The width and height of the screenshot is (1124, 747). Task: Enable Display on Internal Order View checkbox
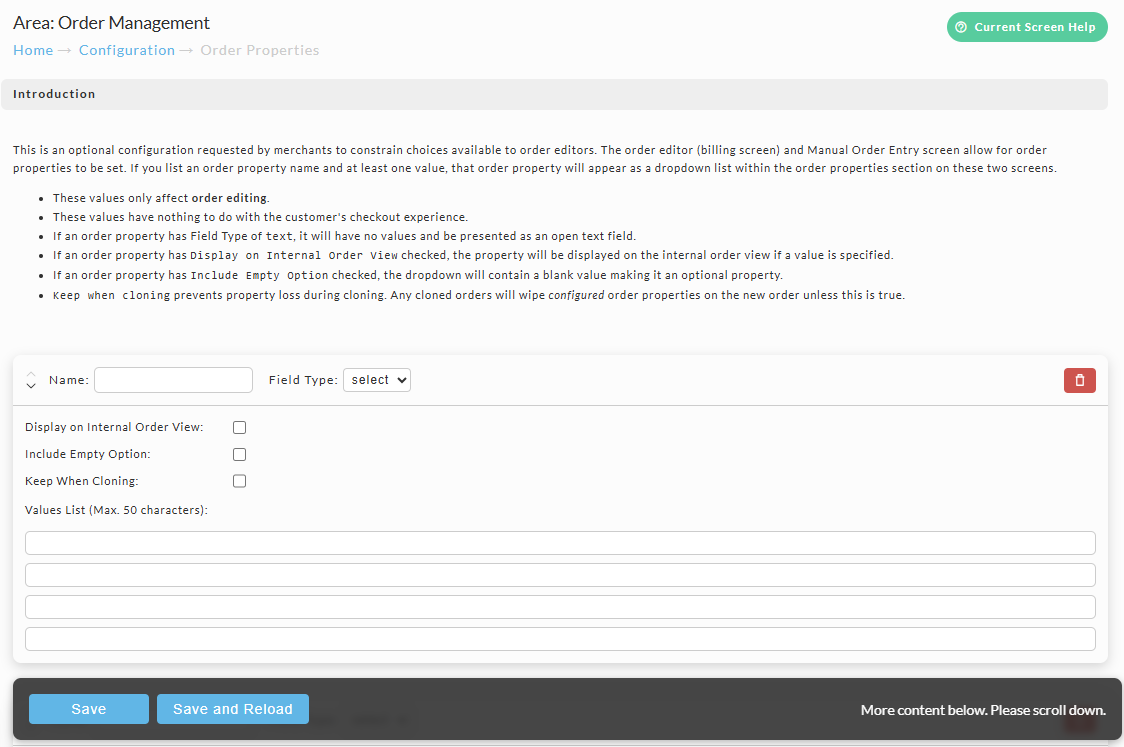tap(239, 427)
